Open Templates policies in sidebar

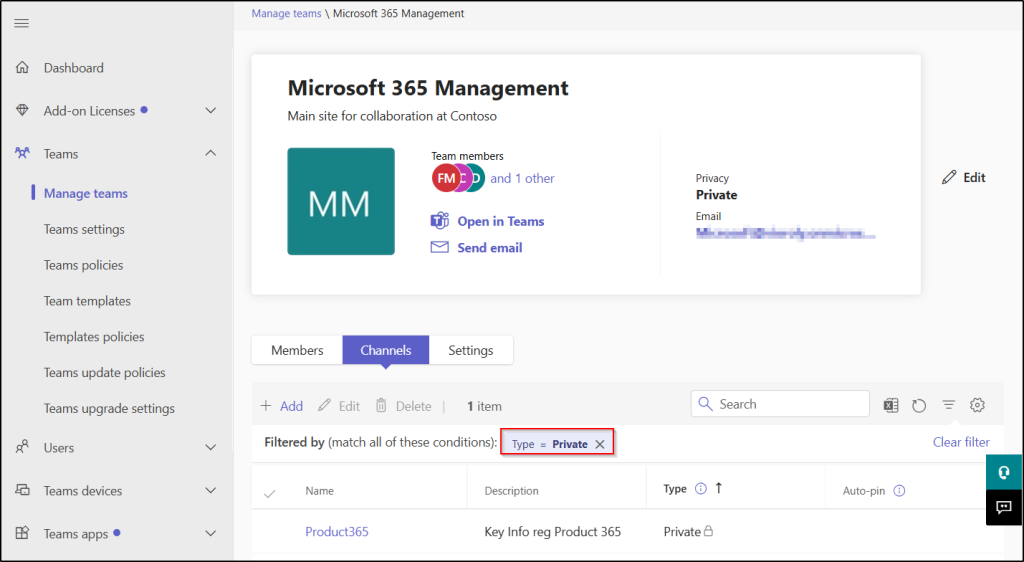(94, 337)
